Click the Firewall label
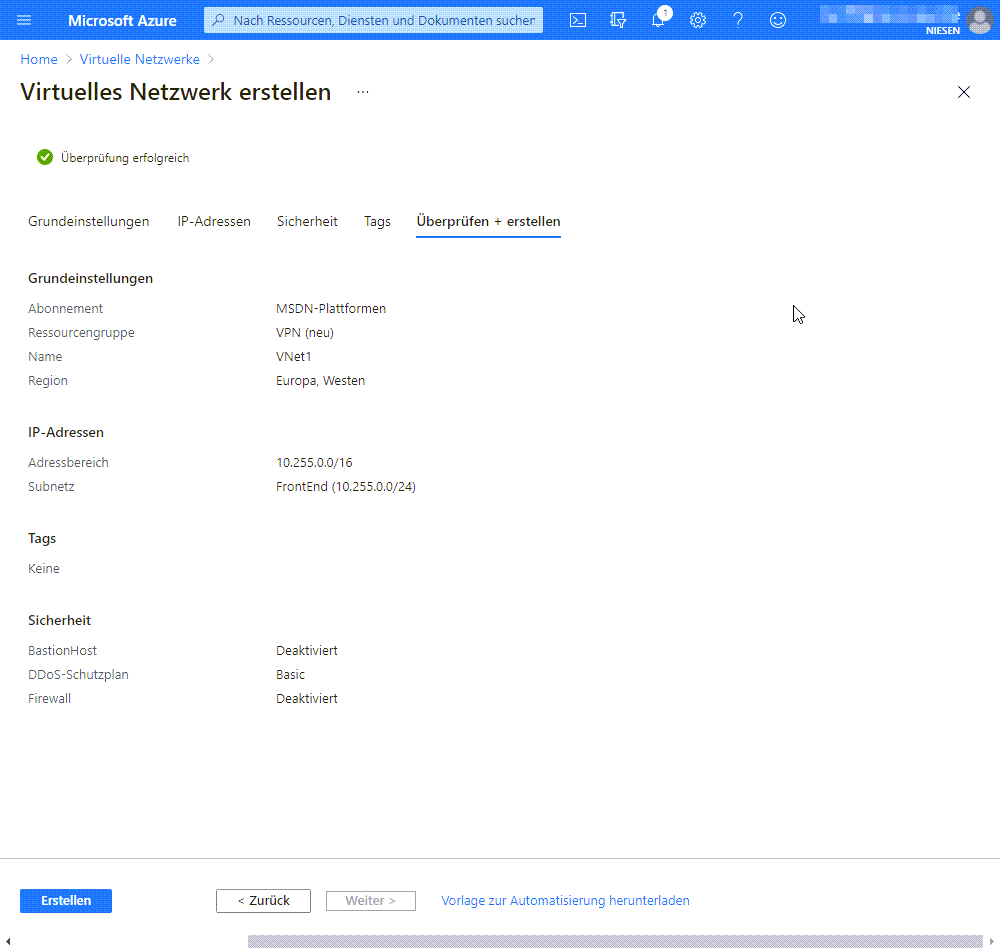The height and width of the screenshot is (950, 1000). (49, 699)
